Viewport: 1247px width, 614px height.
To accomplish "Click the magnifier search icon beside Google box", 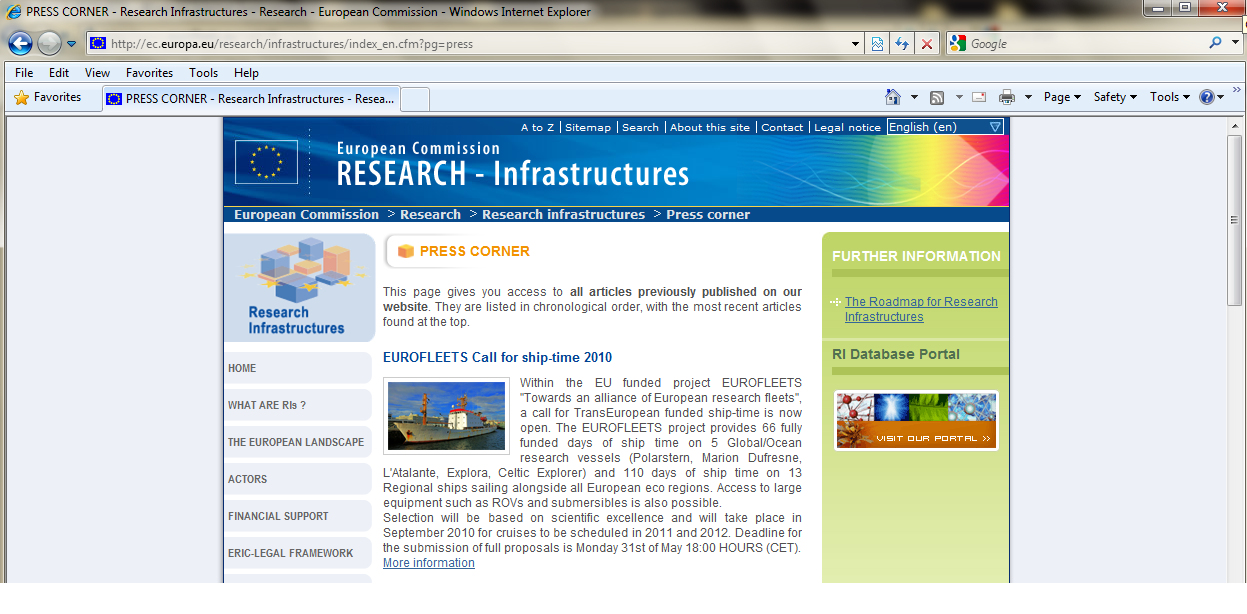I will [x=1215, y=44].
